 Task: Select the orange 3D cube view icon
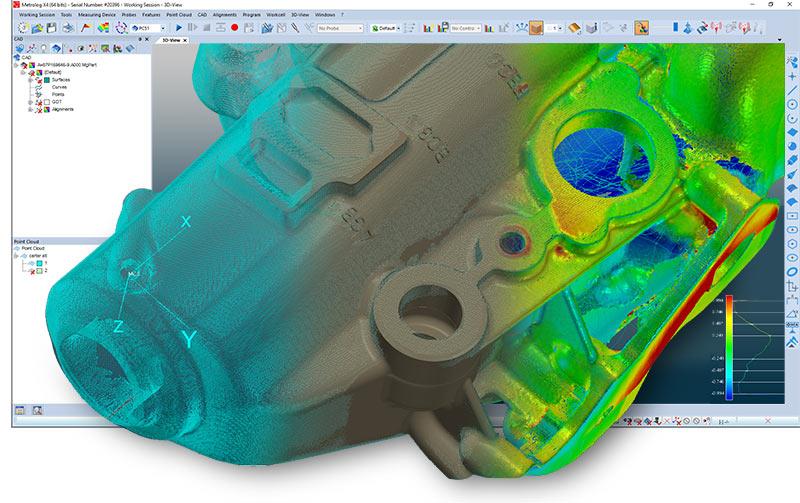[536, 28]
